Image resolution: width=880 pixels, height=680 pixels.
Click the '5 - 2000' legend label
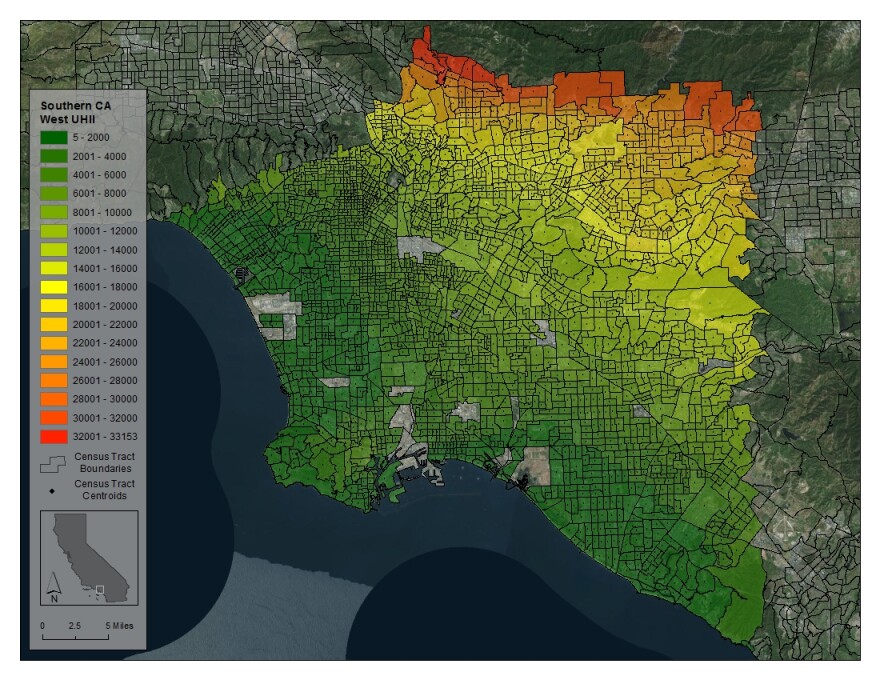point(91,137)
